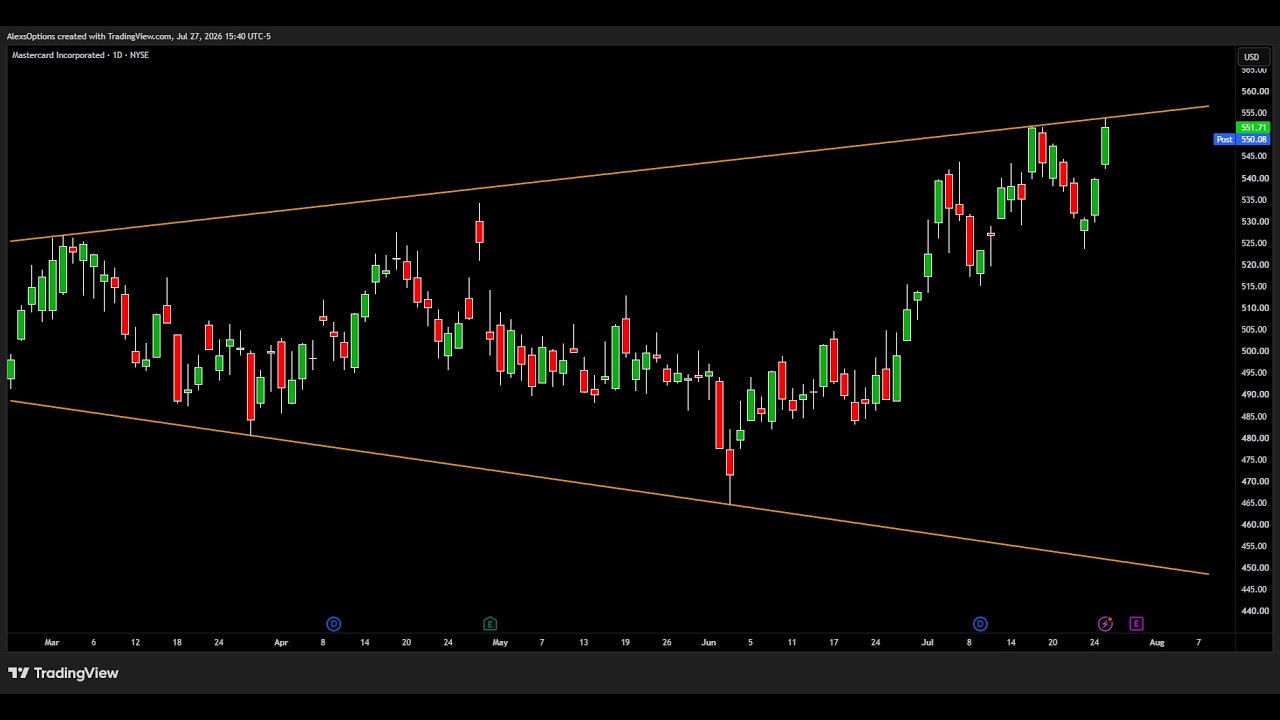The height and width of the screenshot is (720, 1280).
Task: Click the 26 date label on the time axis
Action: (x=666, y=643)
